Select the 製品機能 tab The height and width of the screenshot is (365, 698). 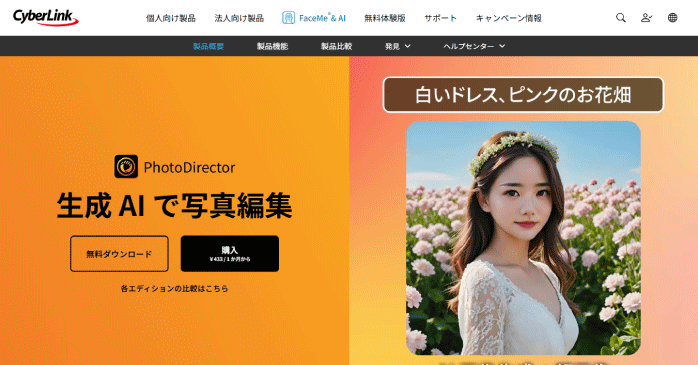click(272, 46)
